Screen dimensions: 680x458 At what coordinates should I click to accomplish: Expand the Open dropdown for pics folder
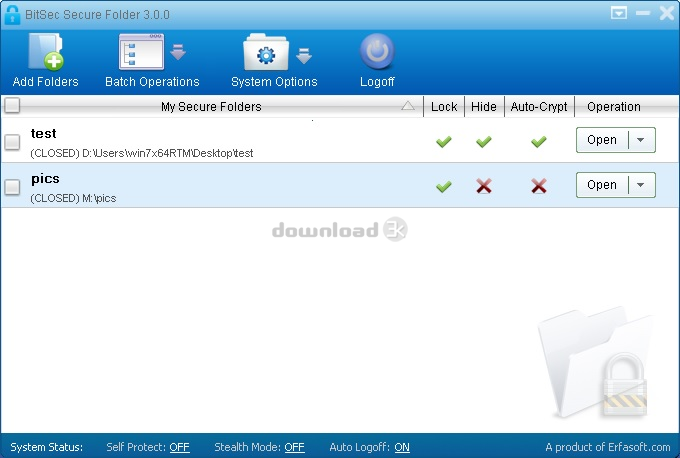[x=641, y=185]
